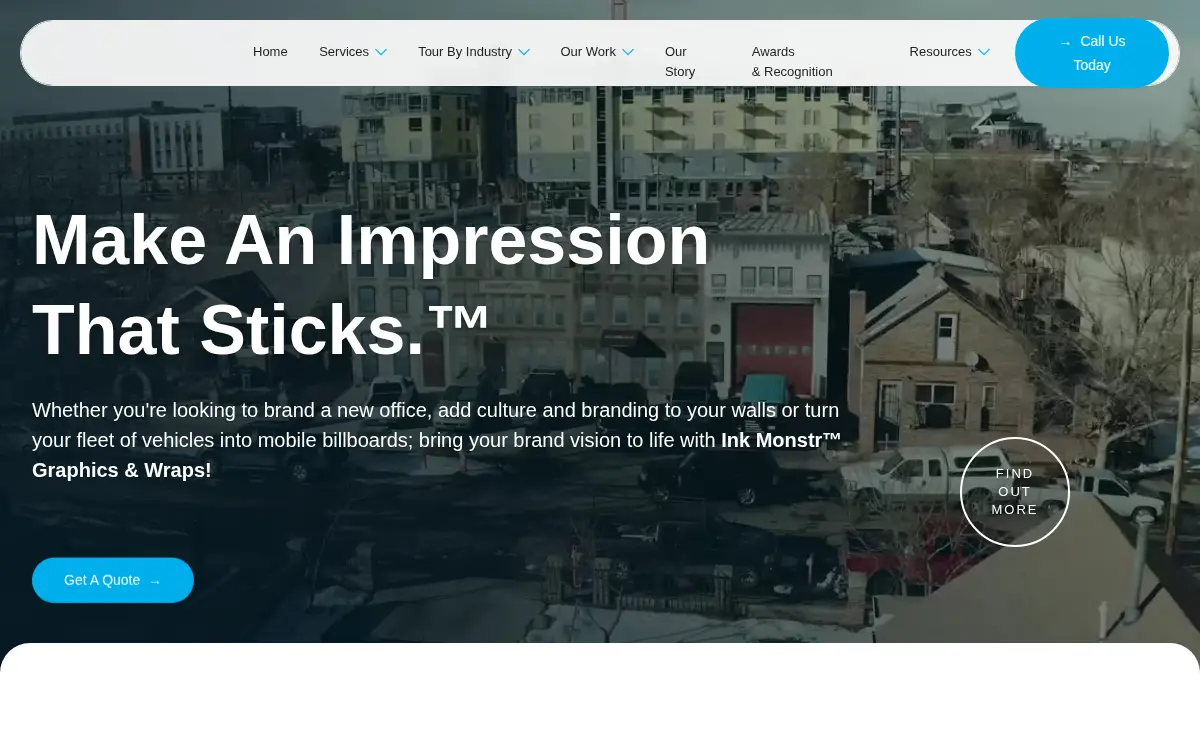Go to the Our Story page
This screenshot has height=750, width=1200.
[680, 62]
